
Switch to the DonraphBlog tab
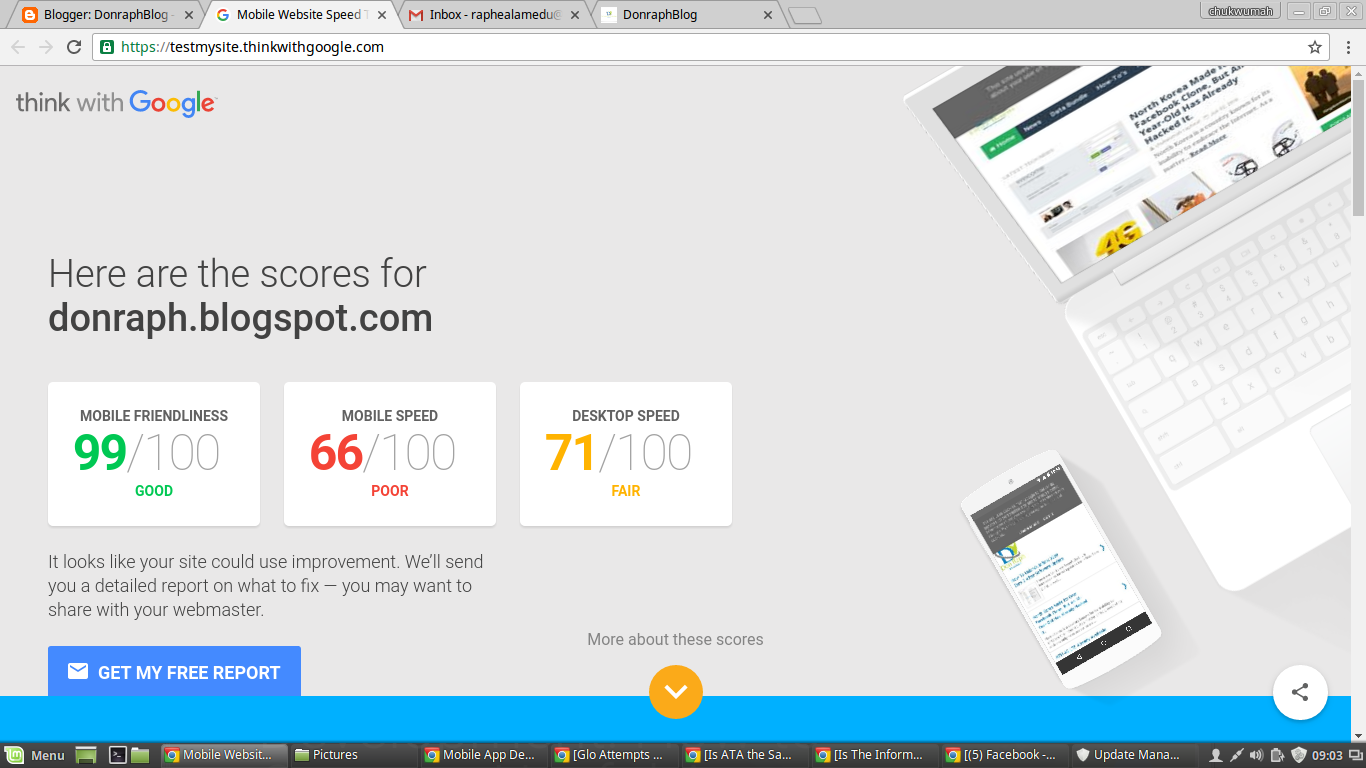[x=685, y=15]
